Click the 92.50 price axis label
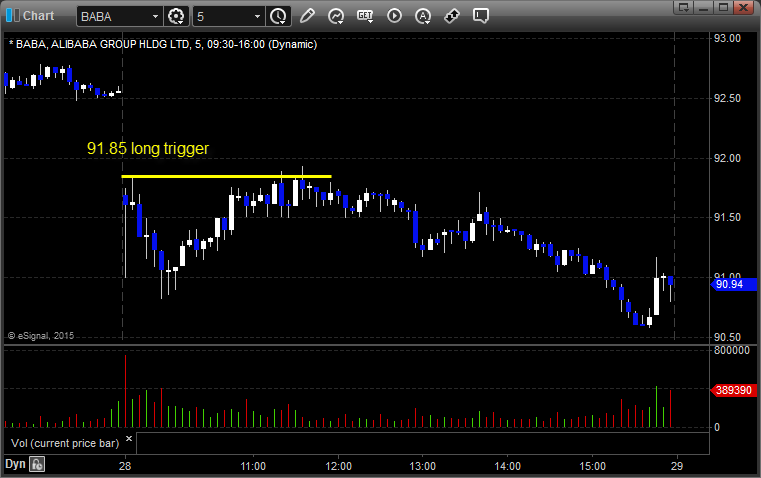Screen dimensions: 761x478 pyautogui.click(x=727, y=99)
